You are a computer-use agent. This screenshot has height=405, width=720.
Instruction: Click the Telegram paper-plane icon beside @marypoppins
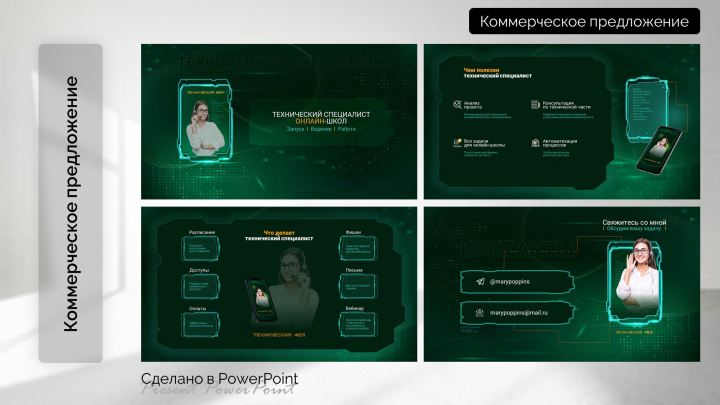(480, 281)
